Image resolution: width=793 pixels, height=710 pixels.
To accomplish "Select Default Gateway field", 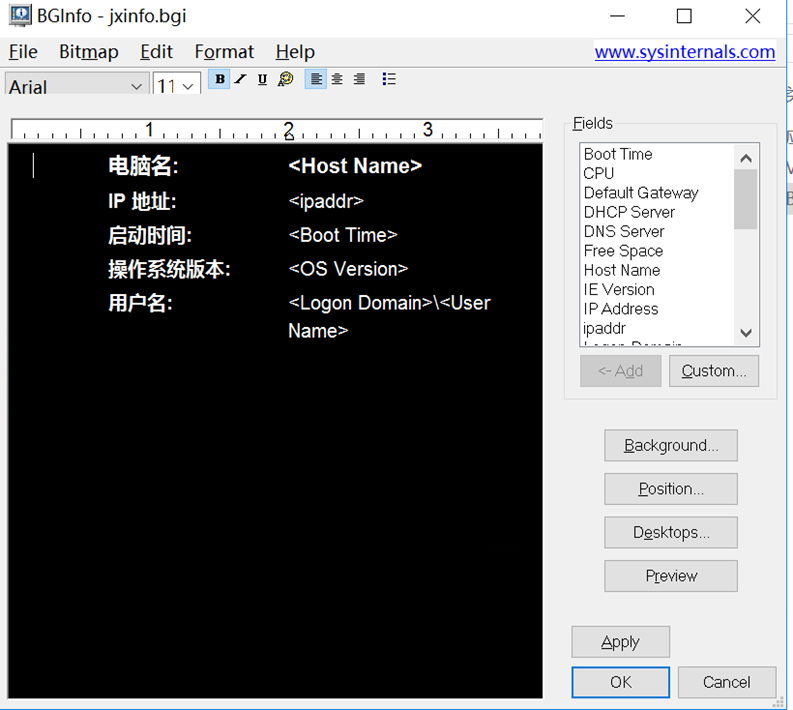I will (641, 193).
